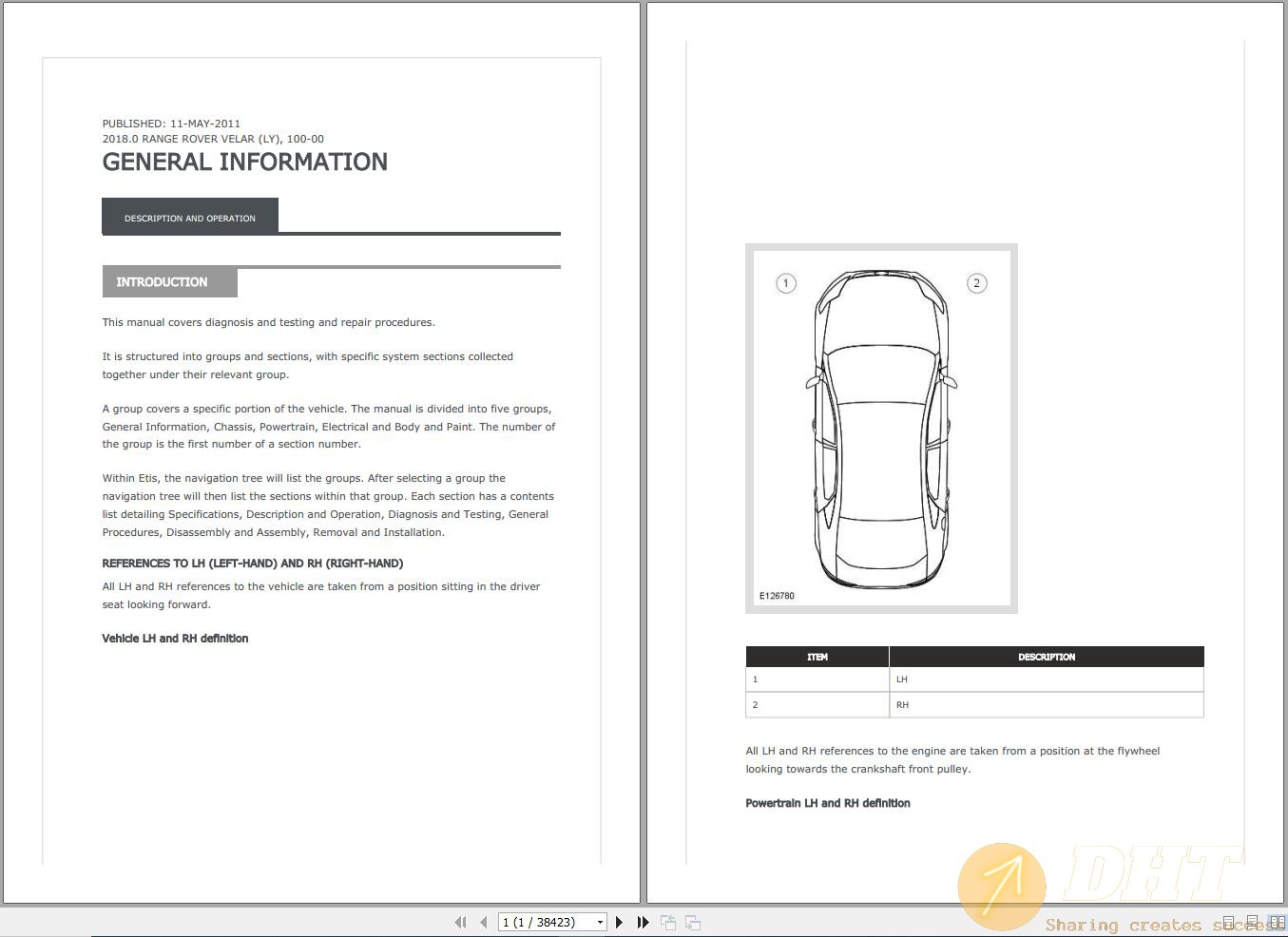
Task: Switch to single page view layout
Action: [1228, 923]
